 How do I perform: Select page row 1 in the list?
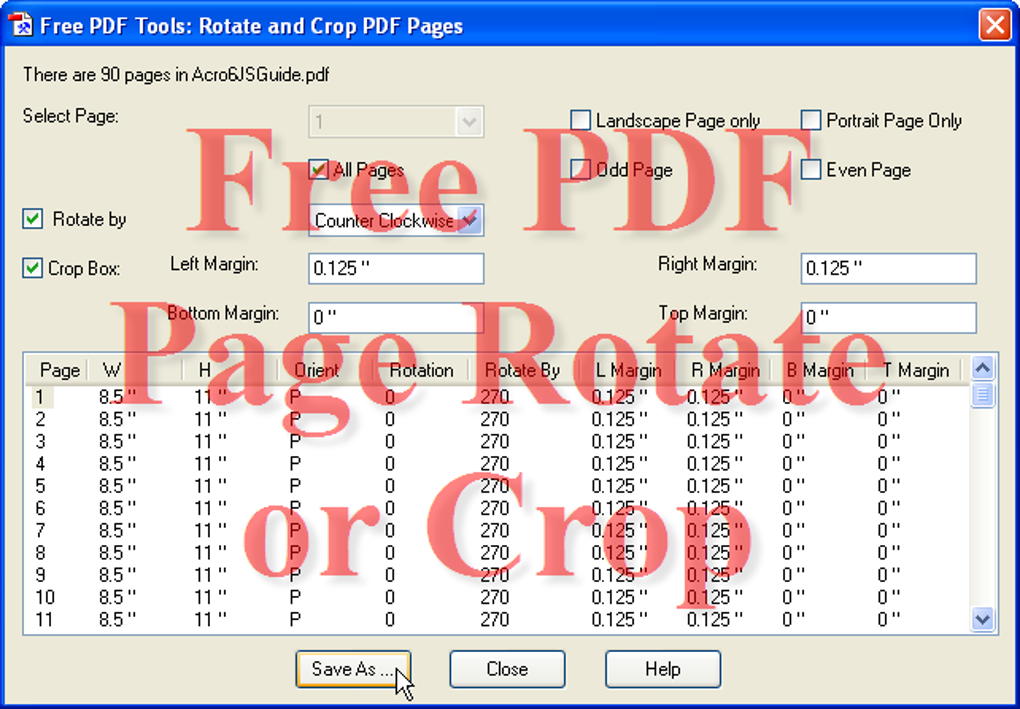498,397
